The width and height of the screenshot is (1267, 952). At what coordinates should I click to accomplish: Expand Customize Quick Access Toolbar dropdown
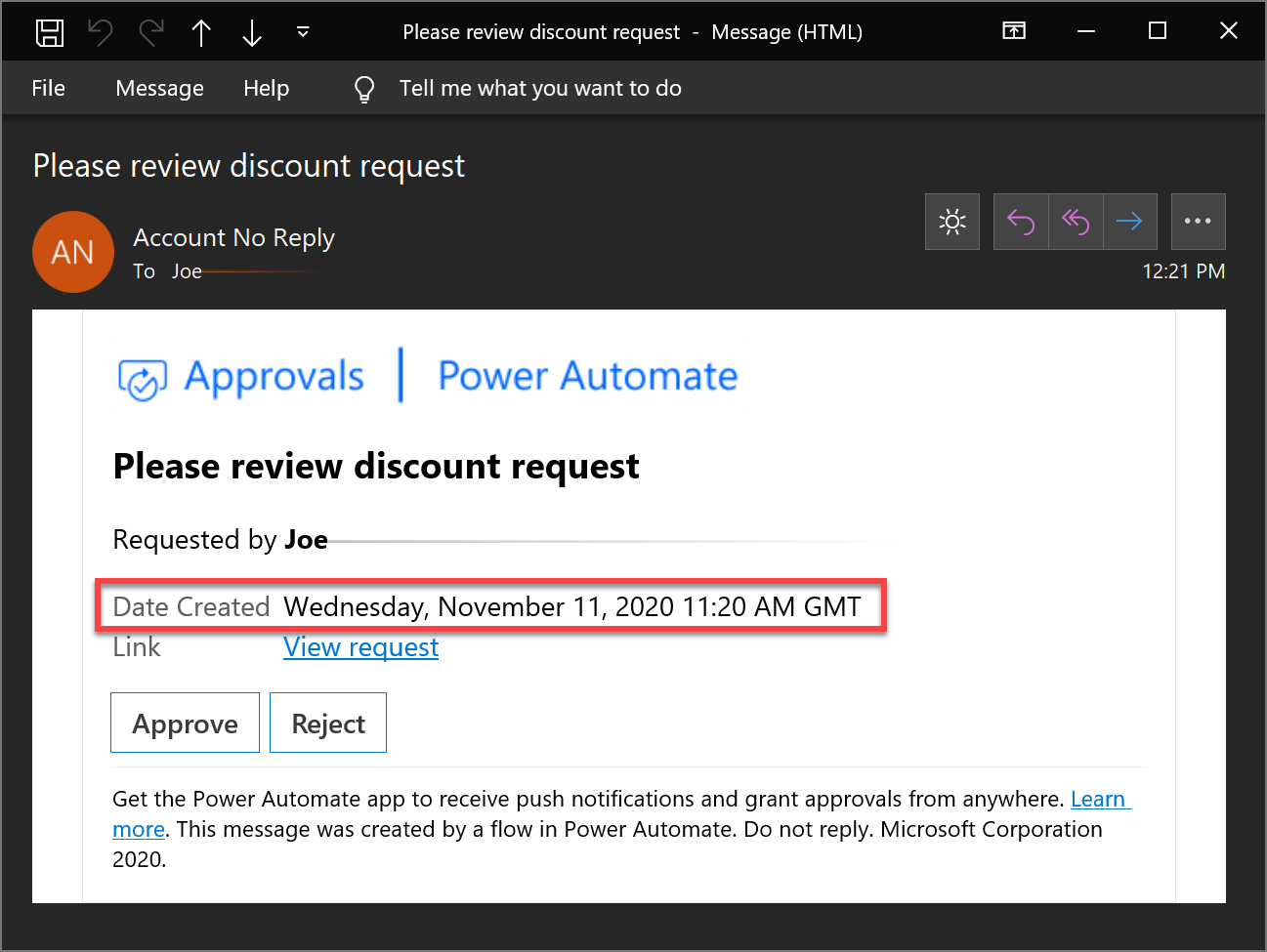click(x=303, y=32)
